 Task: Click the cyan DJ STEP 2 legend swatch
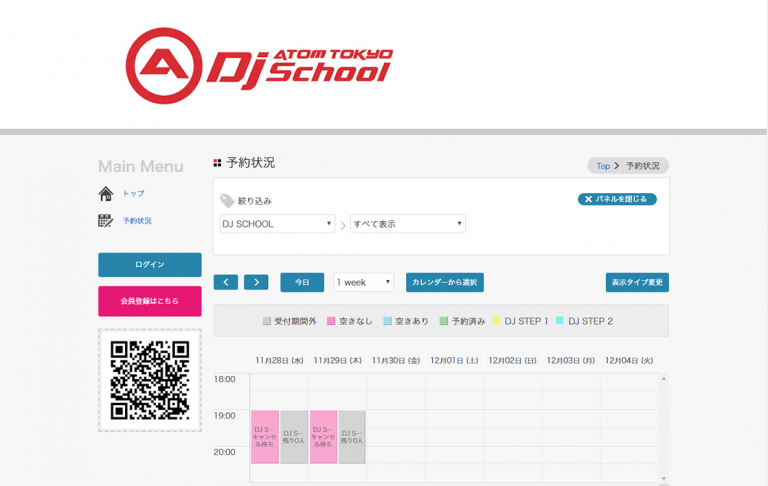[560, 320]
